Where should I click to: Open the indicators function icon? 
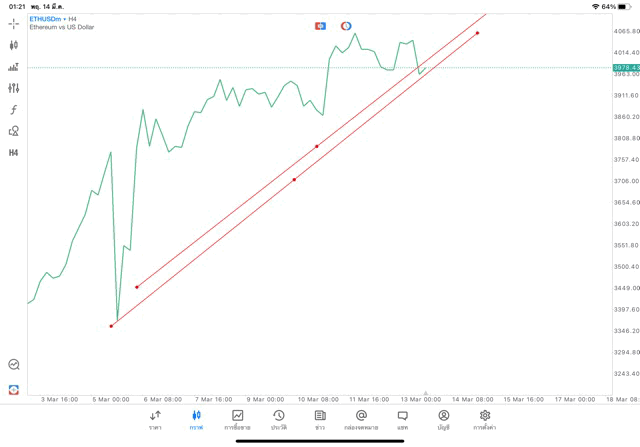(14, 110)
